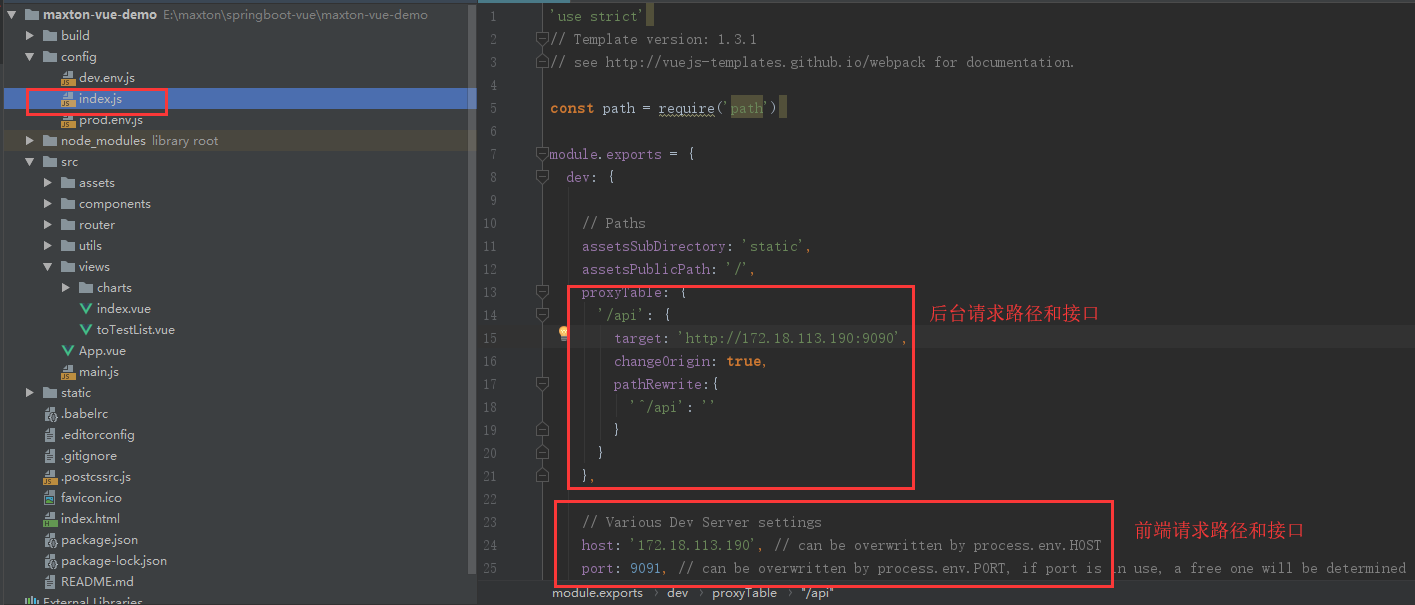This screenshot has height=605, width=1415.
Task: Click the package.json file icon
Action: 49,540
